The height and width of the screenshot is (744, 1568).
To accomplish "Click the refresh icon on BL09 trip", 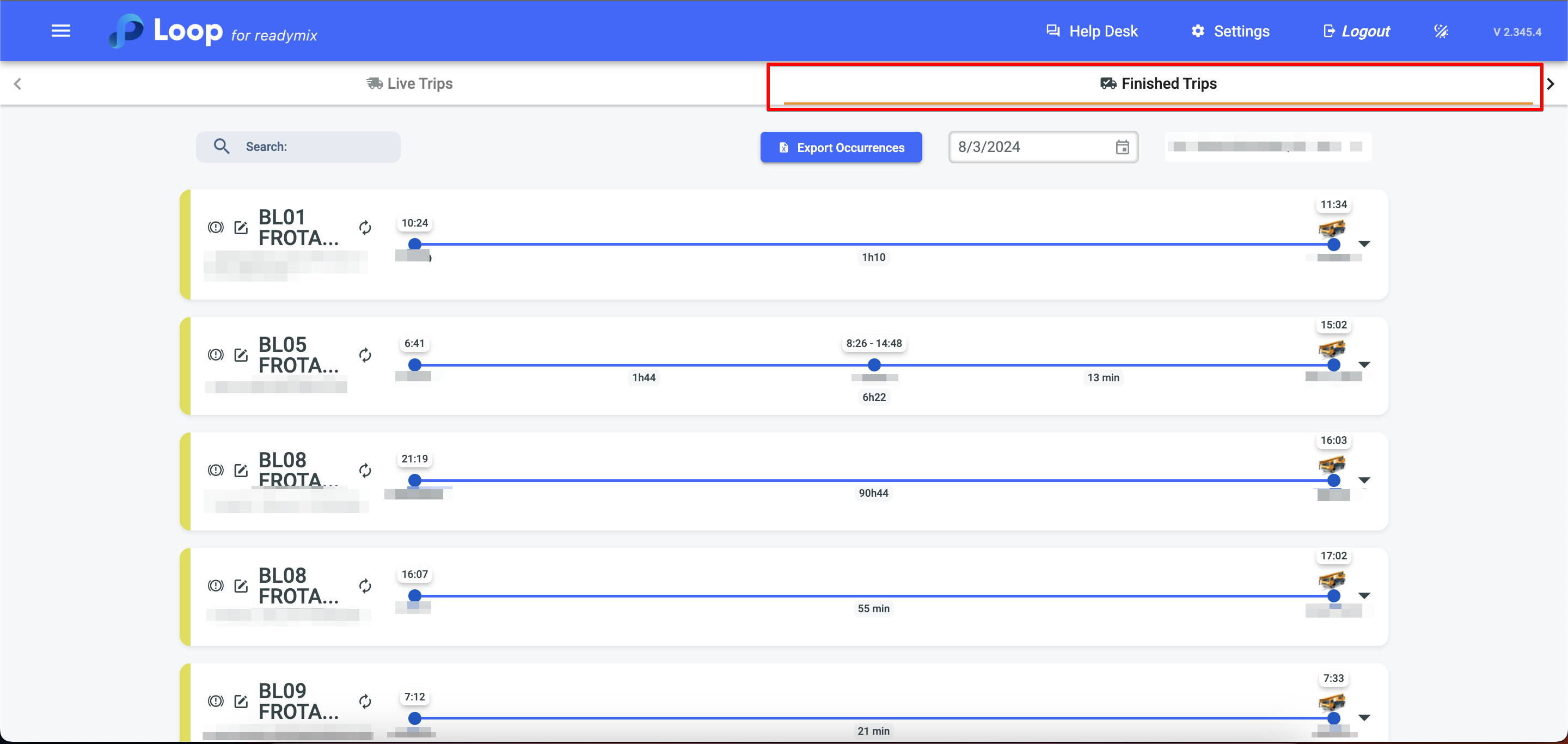I will point(365,702).
